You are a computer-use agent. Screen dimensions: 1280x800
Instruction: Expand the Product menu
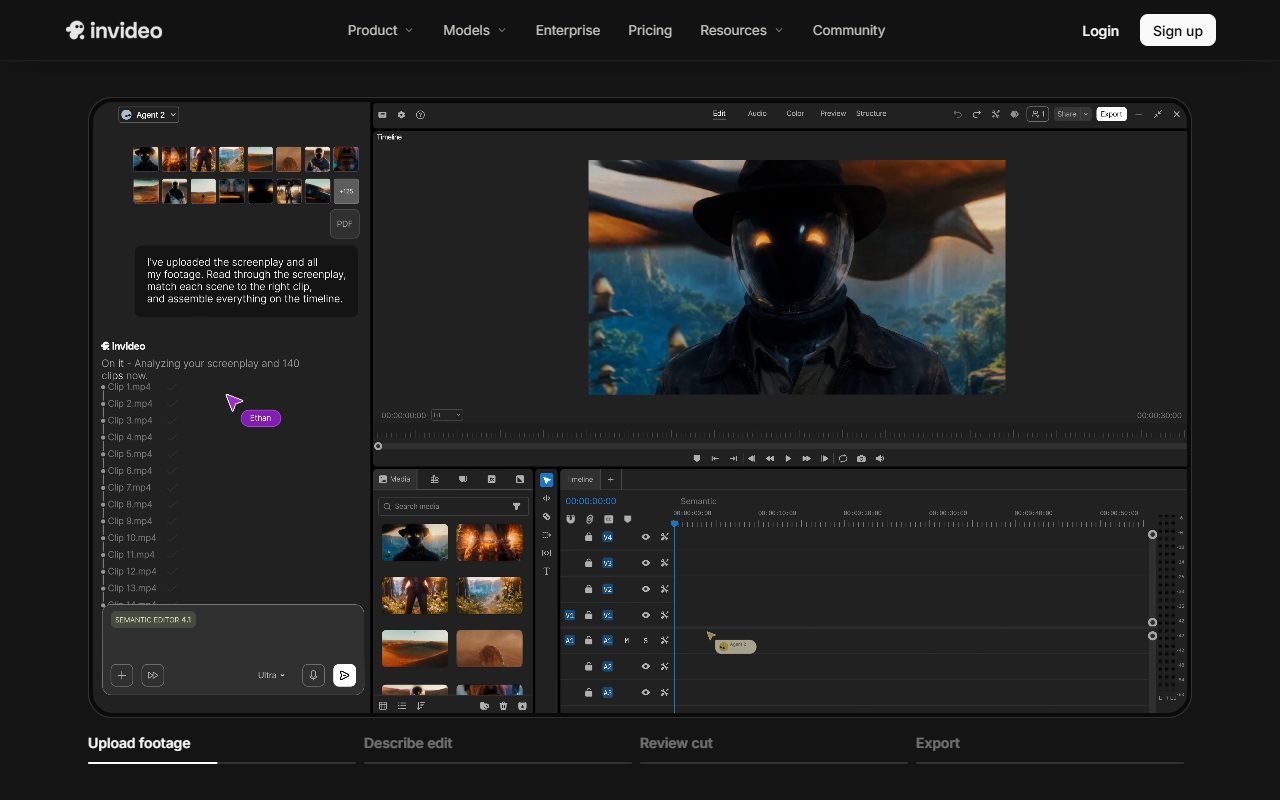click(380, 30)
